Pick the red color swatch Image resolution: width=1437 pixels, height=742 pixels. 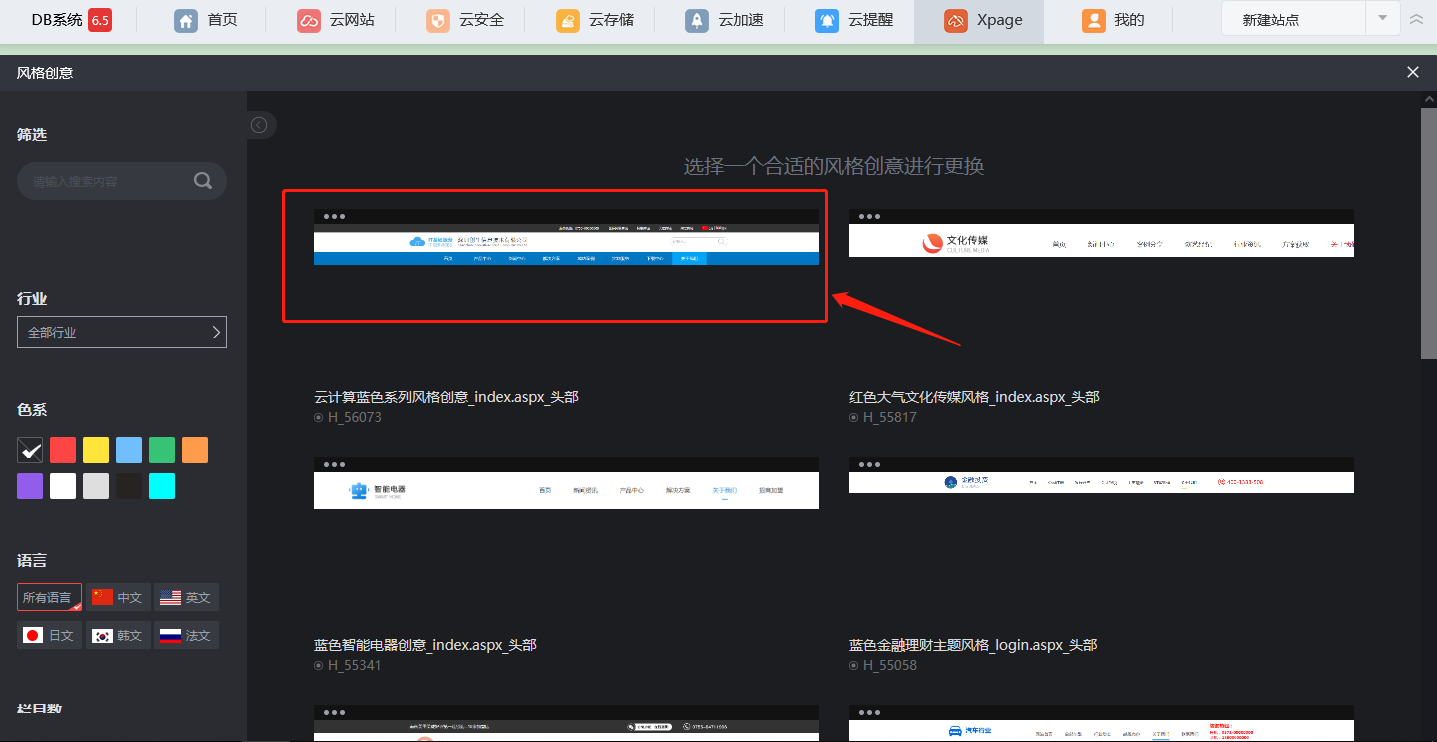click(x=63, y=450)
